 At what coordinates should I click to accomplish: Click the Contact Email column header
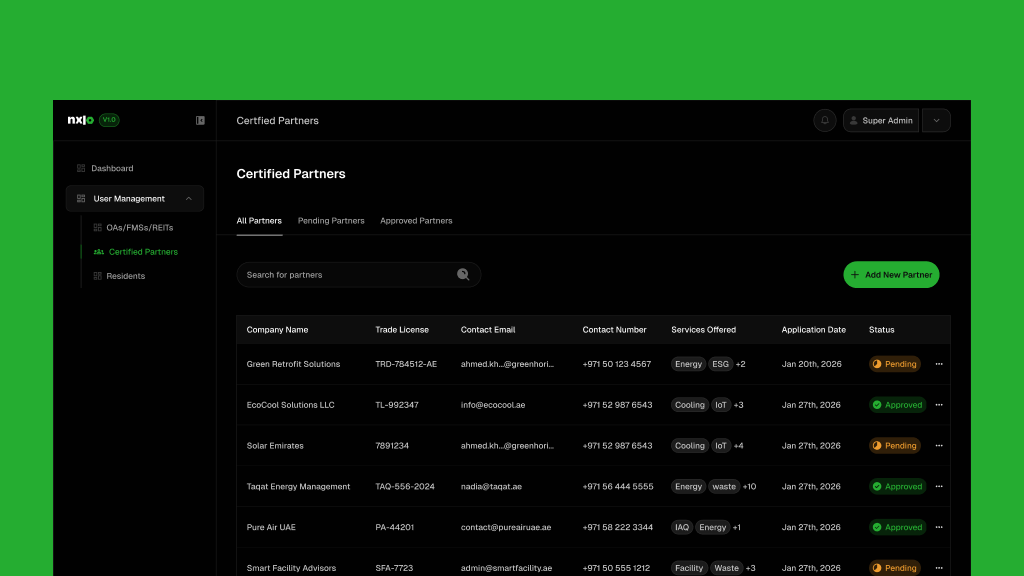pos(488,330)
